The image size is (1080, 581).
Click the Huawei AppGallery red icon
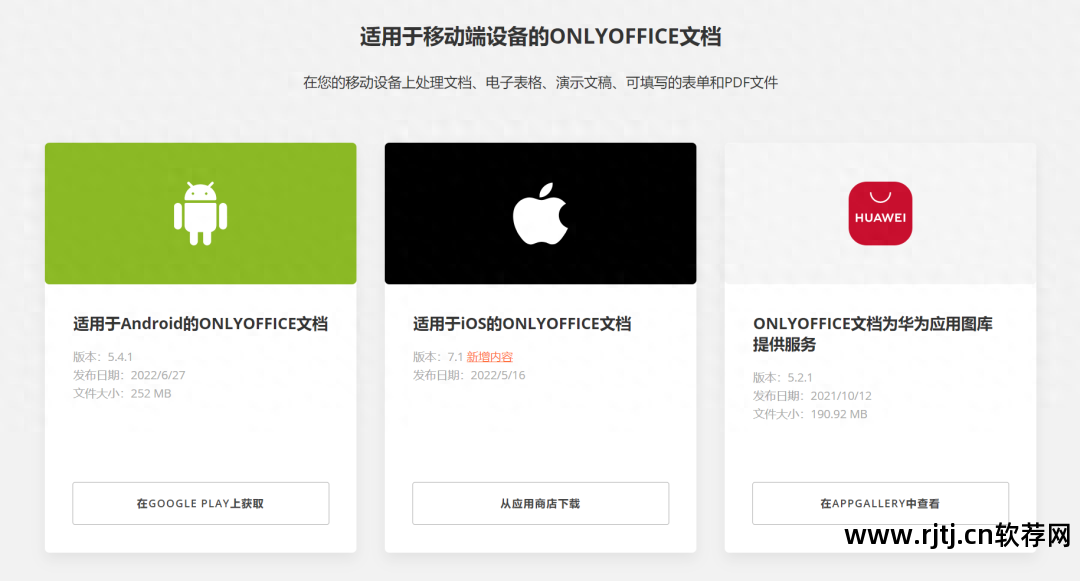tap(880, 213)
